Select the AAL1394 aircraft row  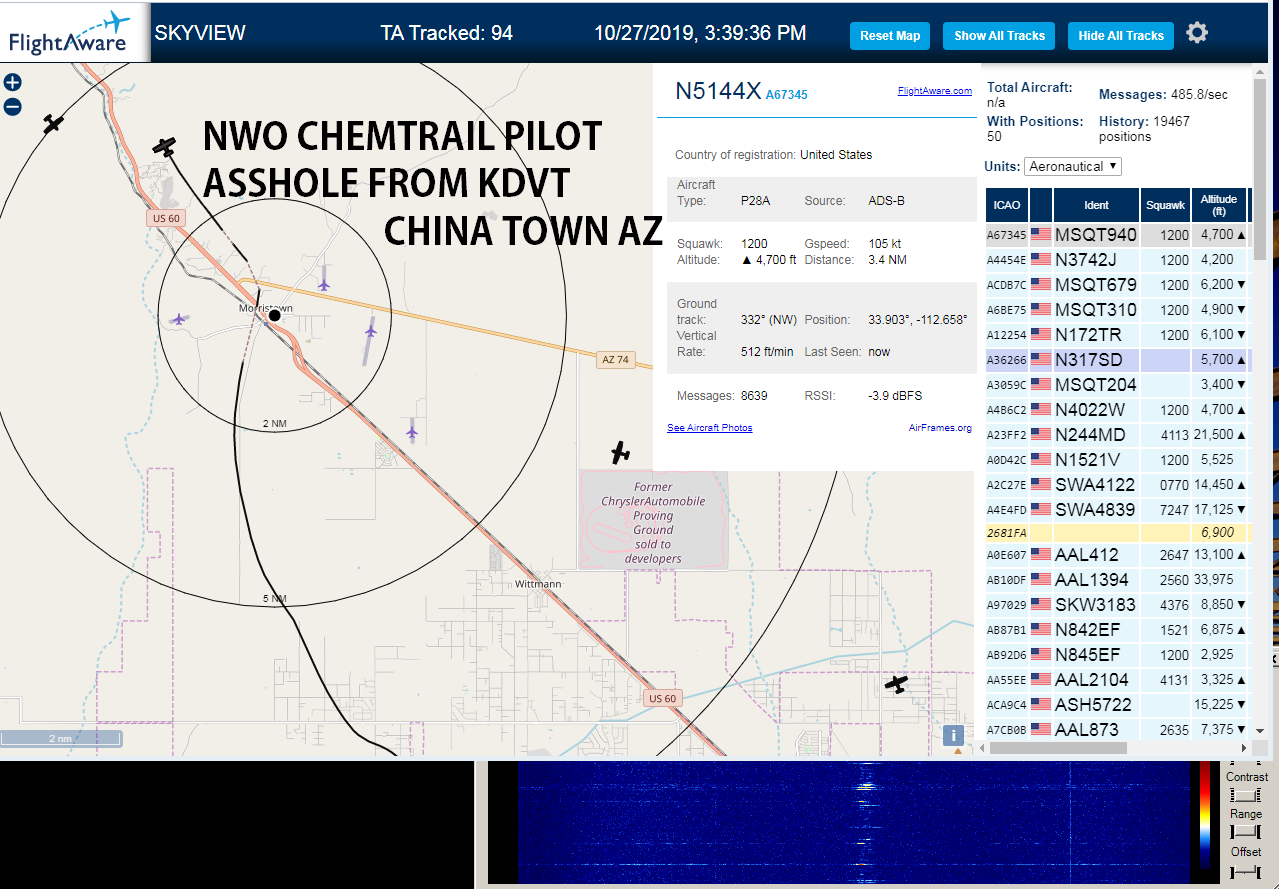tap(1117, 579)
